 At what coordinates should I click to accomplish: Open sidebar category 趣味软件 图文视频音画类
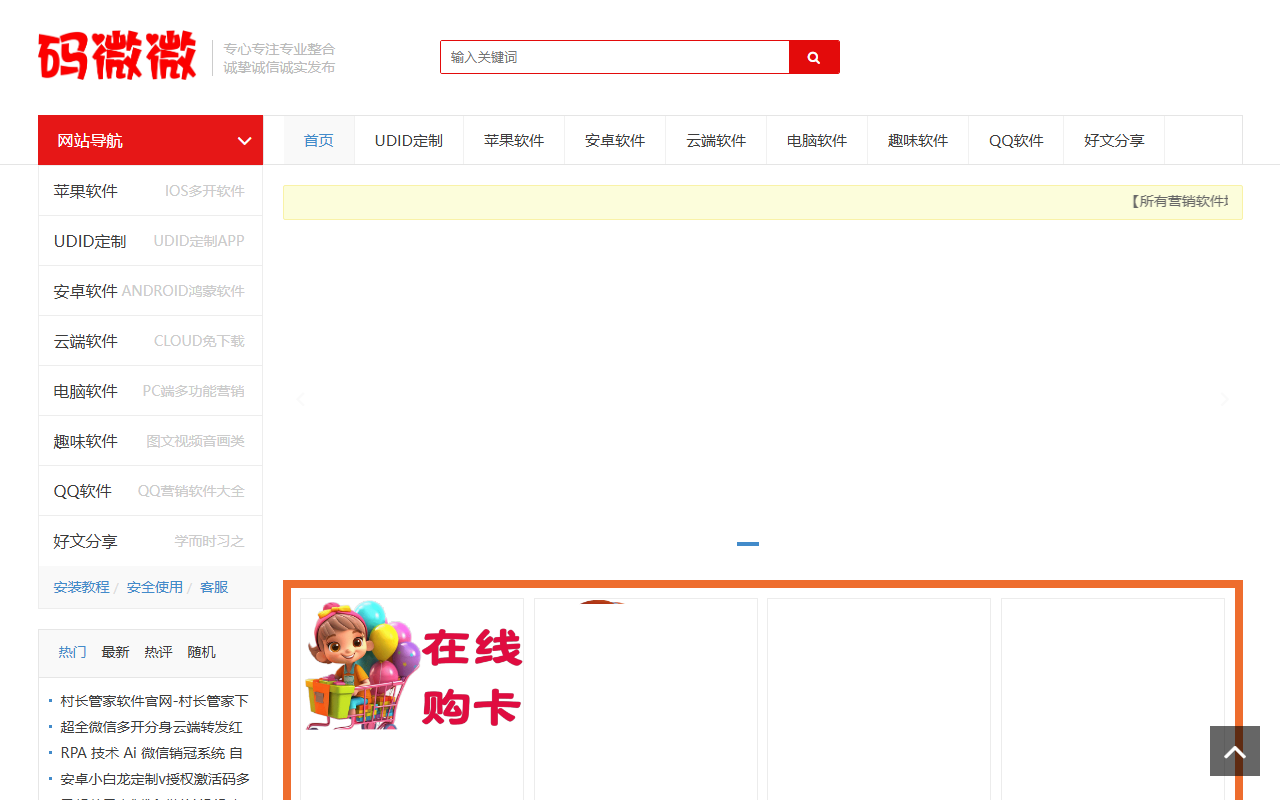pyautogui.click(x=150, y=441)
